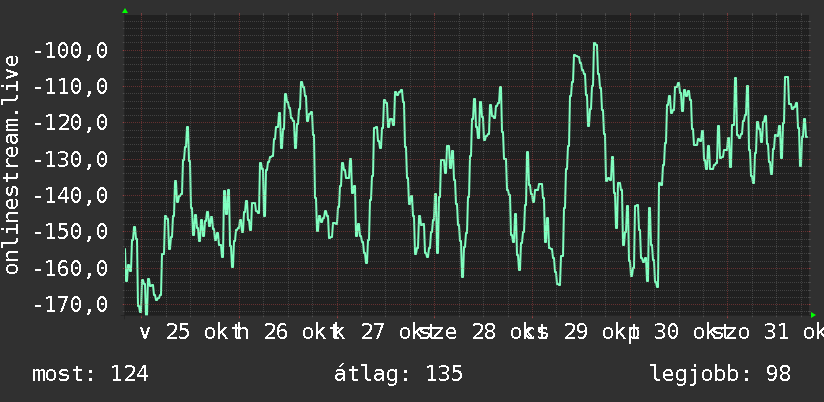The image size is (824, 402).
Task: Select the 25 okt date label
Action: [x=202, y=333]
